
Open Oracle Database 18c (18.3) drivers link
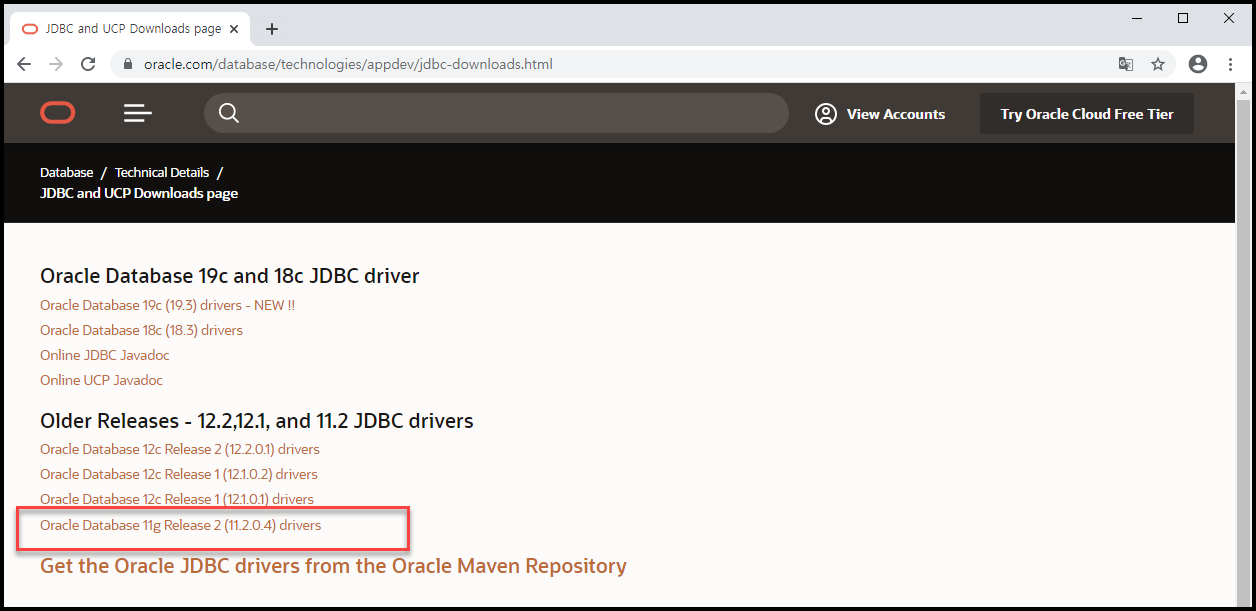click(x=141, y=330)
